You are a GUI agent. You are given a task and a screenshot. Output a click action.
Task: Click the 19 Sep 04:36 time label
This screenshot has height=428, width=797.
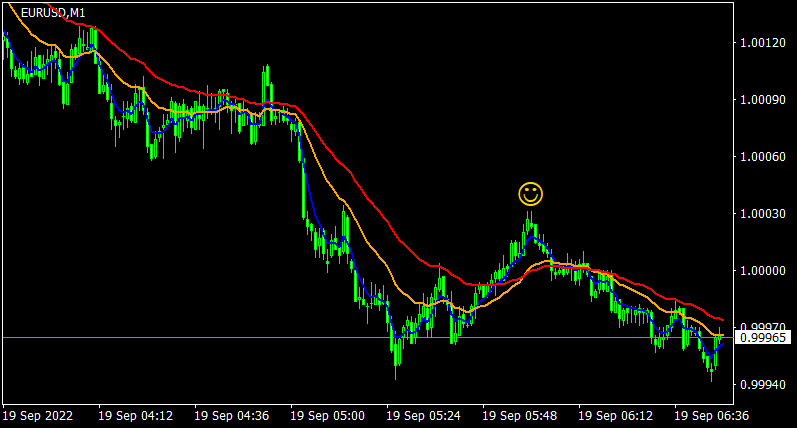[232, 416]
